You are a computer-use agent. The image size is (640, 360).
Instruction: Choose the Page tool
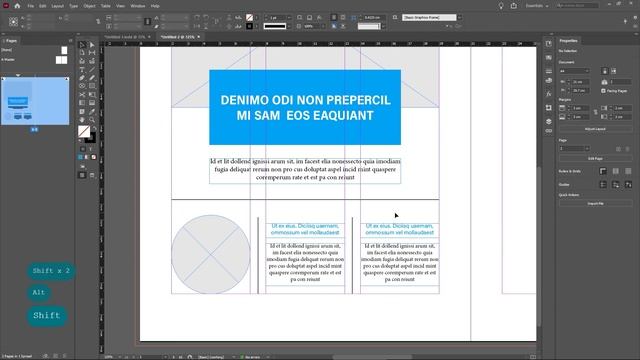(x=82, y=53)
